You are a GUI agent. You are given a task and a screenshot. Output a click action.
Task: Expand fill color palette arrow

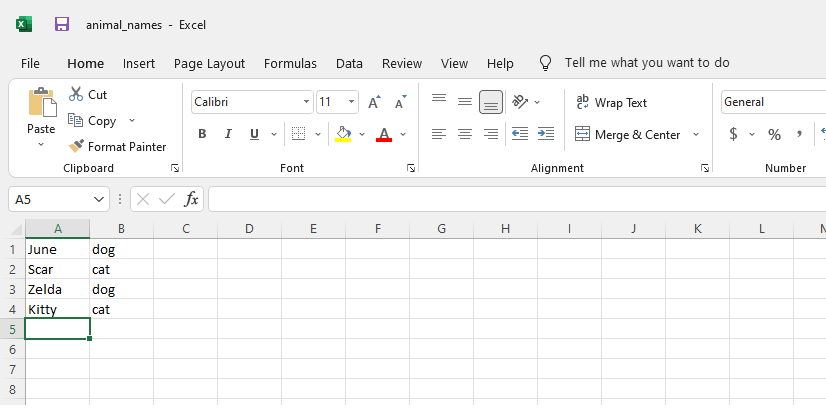coord(362,134)
